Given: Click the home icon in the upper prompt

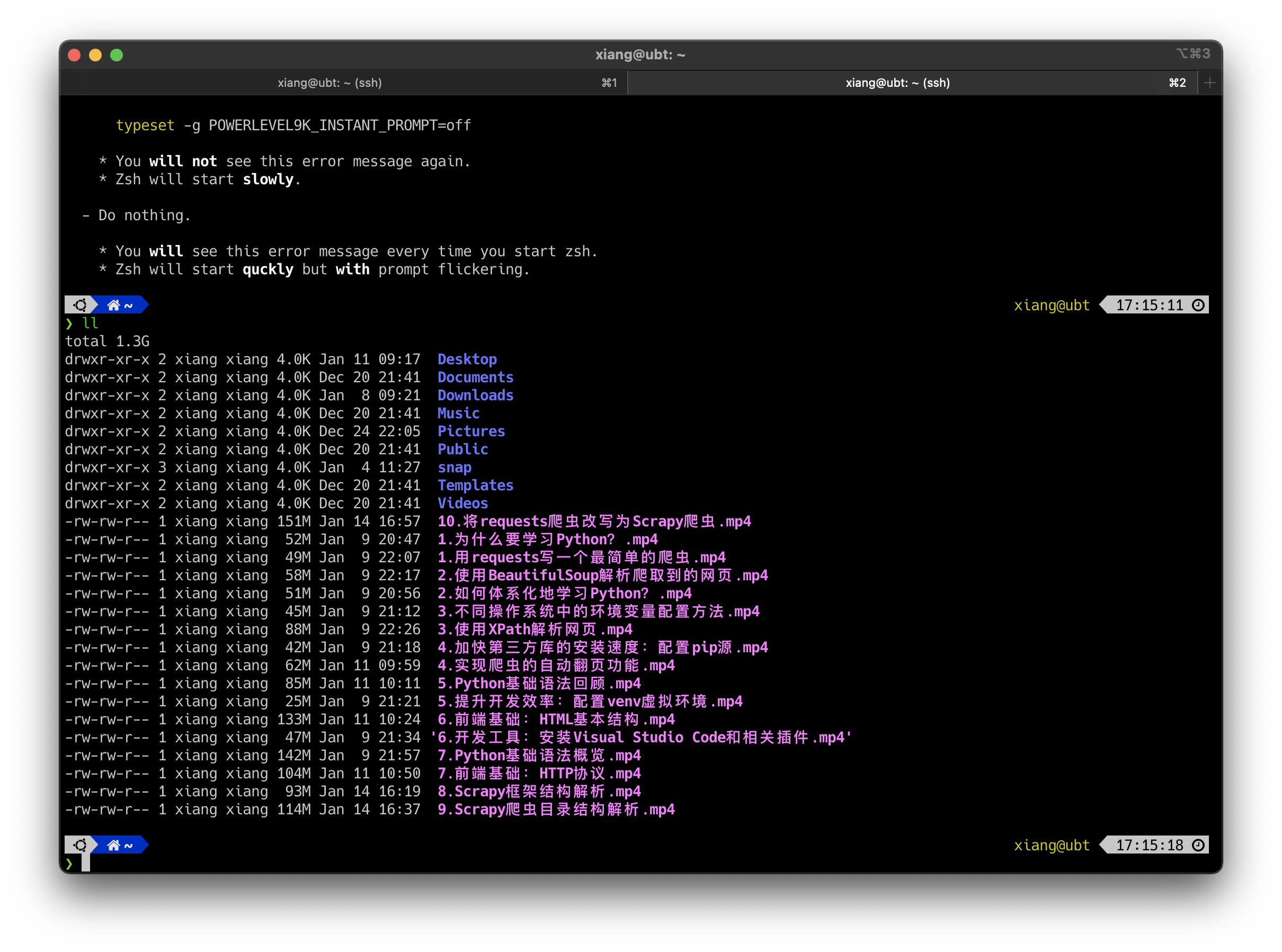Looking at the screenshot, I should (113, 305).
